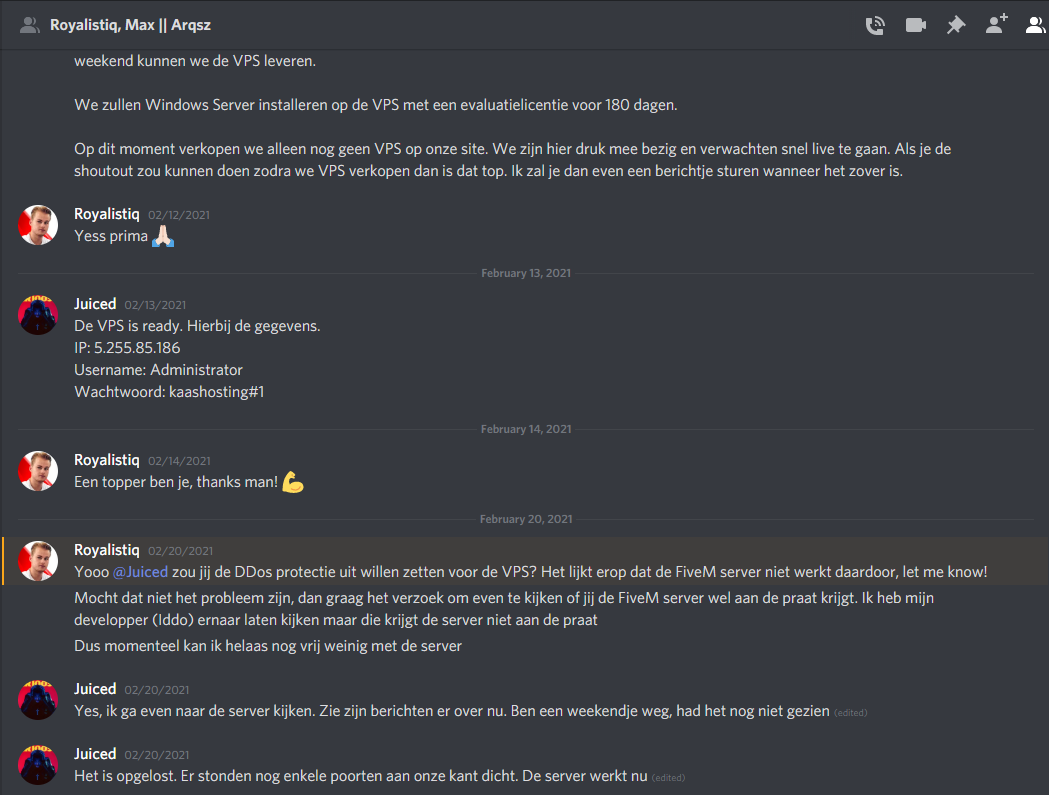The image size is (1049, 795).
Task: Click the 02/20/2021 timestamp on Royalistiq's message
Action: click(180, 551)
